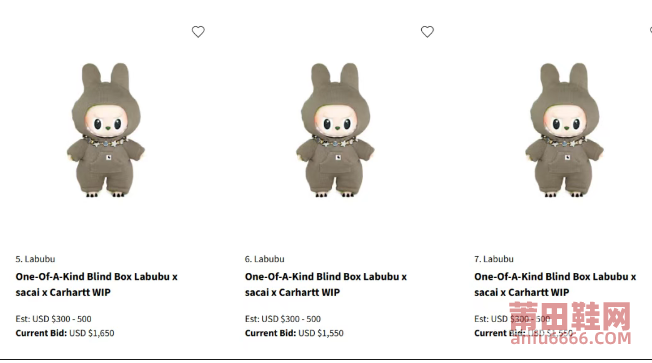Favorite lot 5 with the heart icon

click(198, 32)
